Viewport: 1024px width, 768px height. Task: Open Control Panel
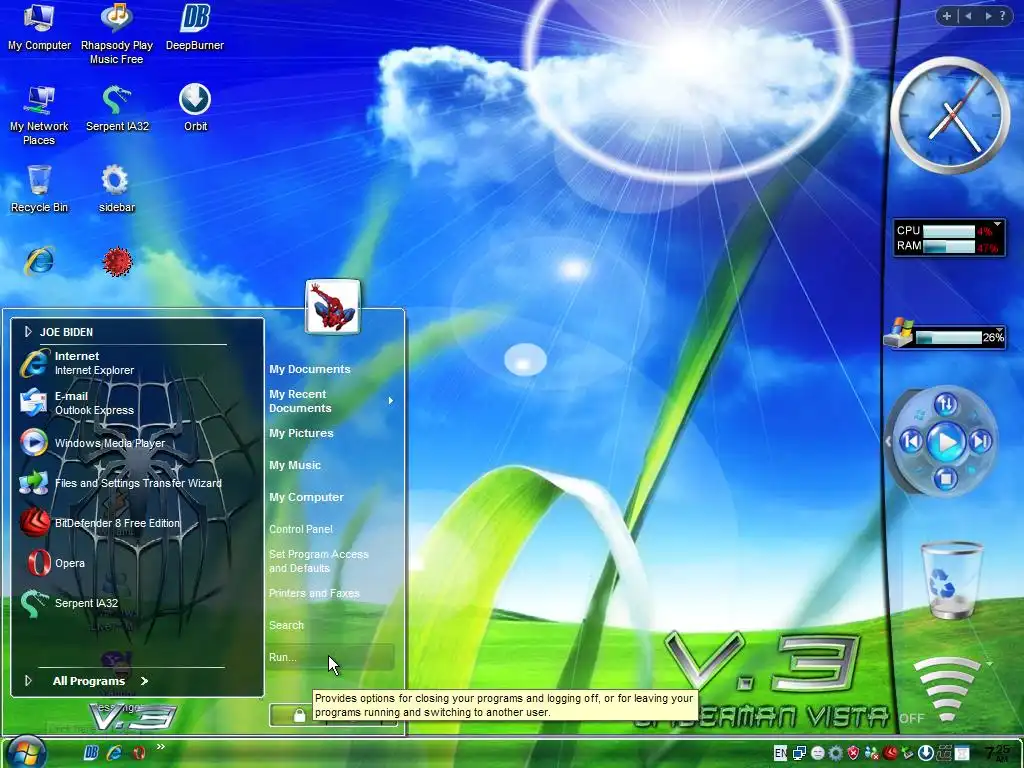[300, 529]
